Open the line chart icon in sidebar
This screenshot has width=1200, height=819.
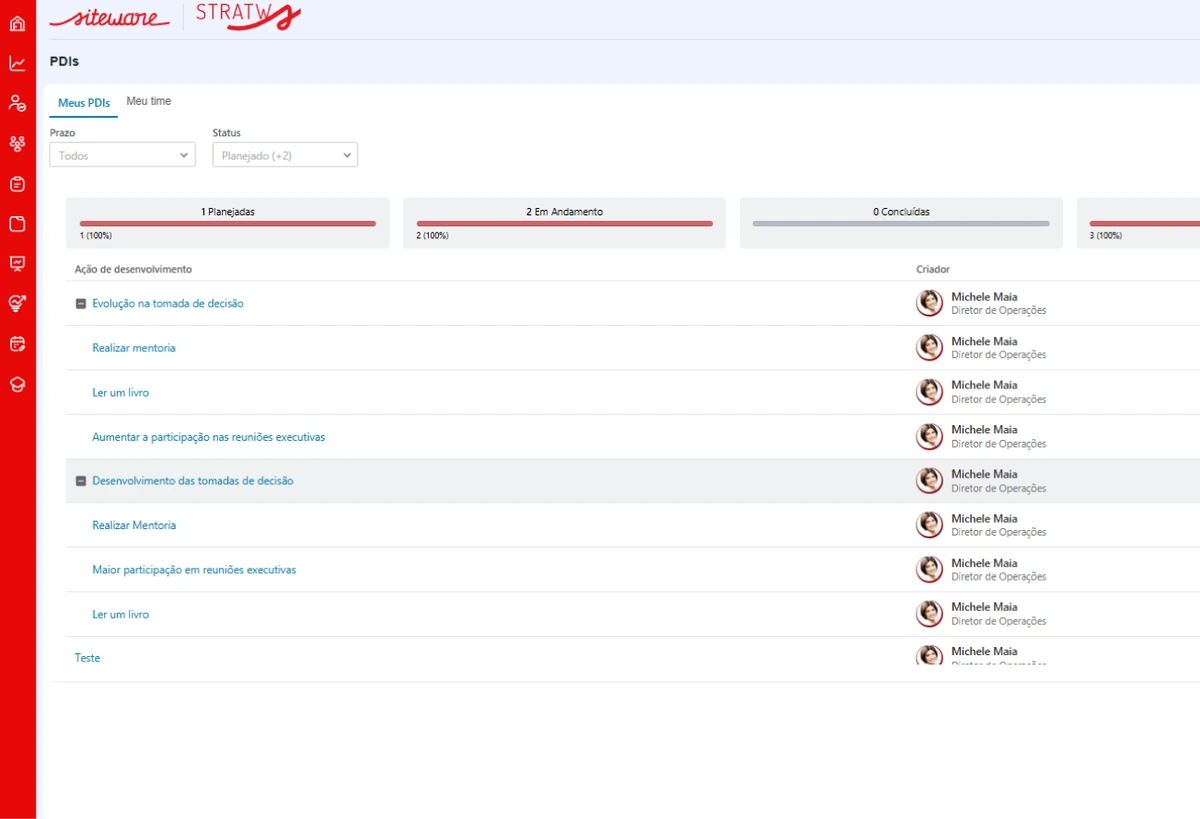click(17, 63)
